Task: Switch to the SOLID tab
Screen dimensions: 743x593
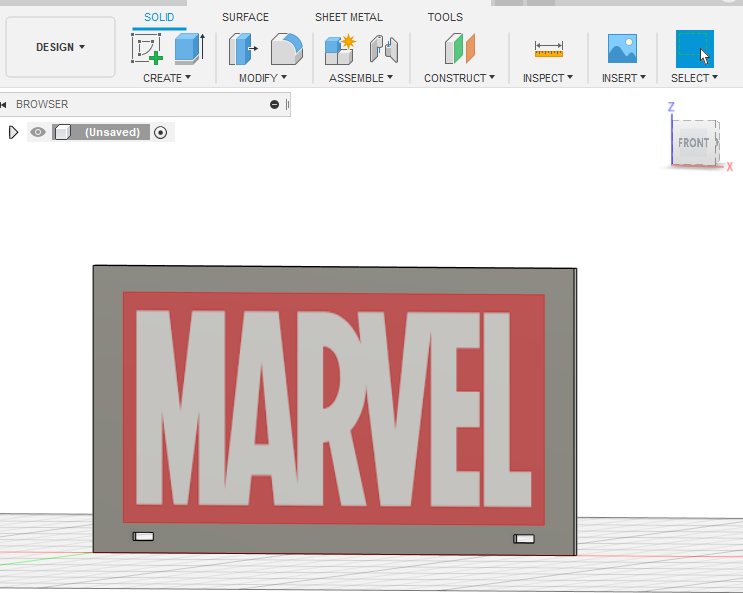Action: coord(159,18)
